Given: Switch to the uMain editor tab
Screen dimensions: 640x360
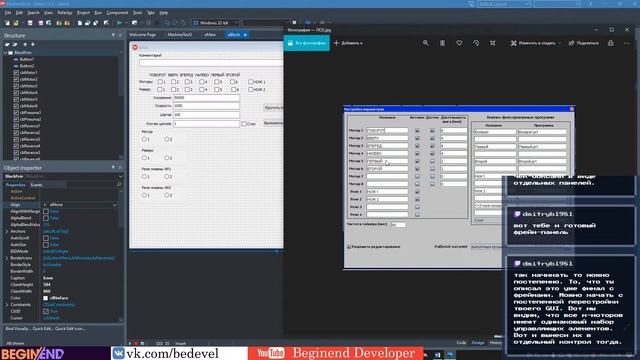Looking at the screenshot, I should (210, 35).
